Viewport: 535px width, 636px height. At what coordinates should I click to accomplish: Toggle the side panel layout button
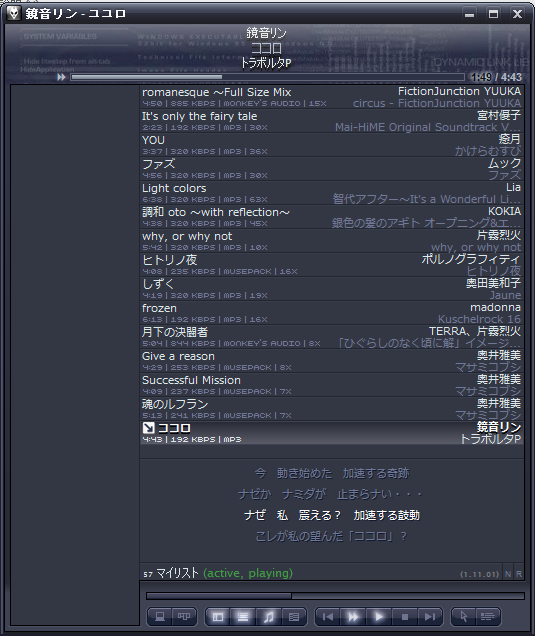tap(218, 617)
